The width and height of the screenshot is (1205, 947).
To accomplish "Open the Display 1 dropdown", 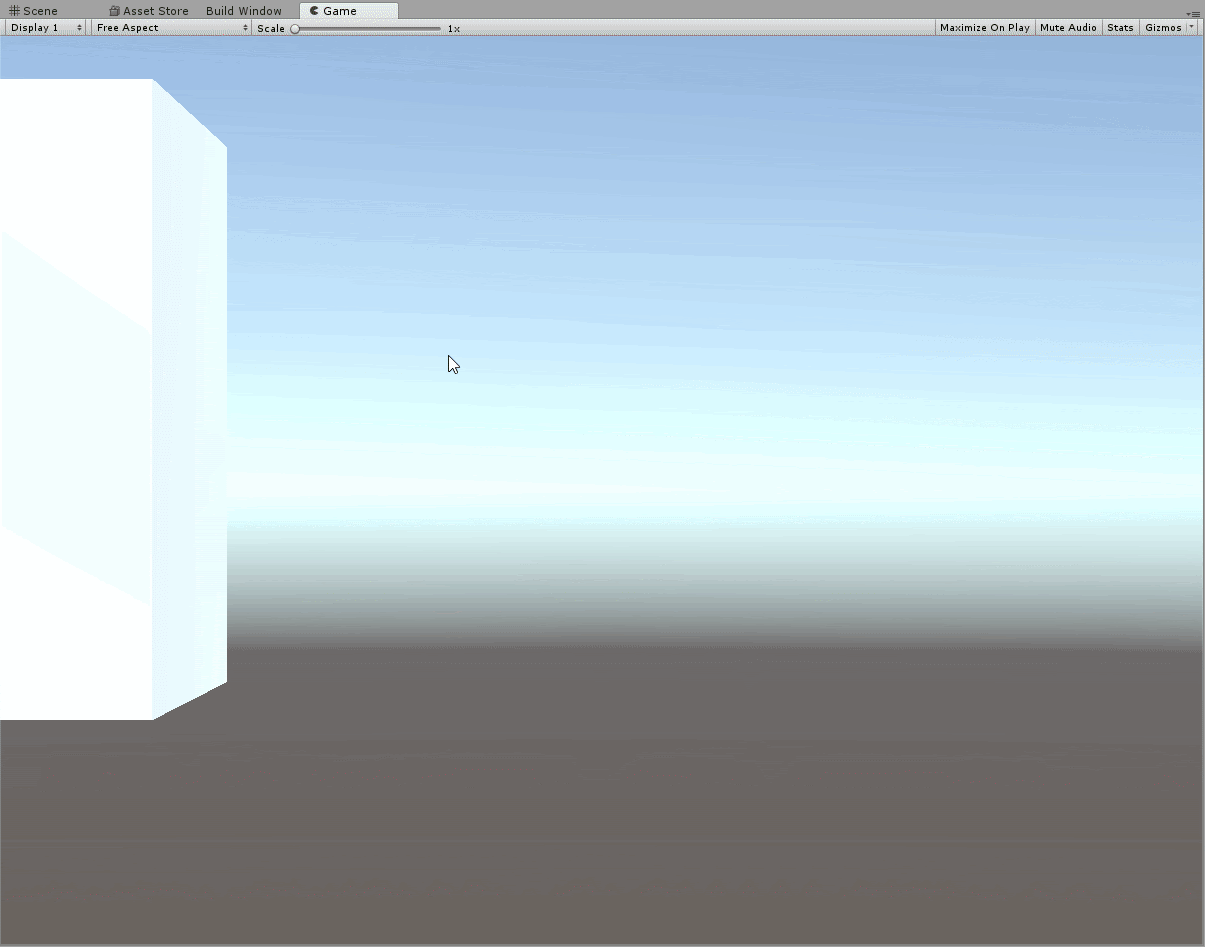I will click(46, 28).
